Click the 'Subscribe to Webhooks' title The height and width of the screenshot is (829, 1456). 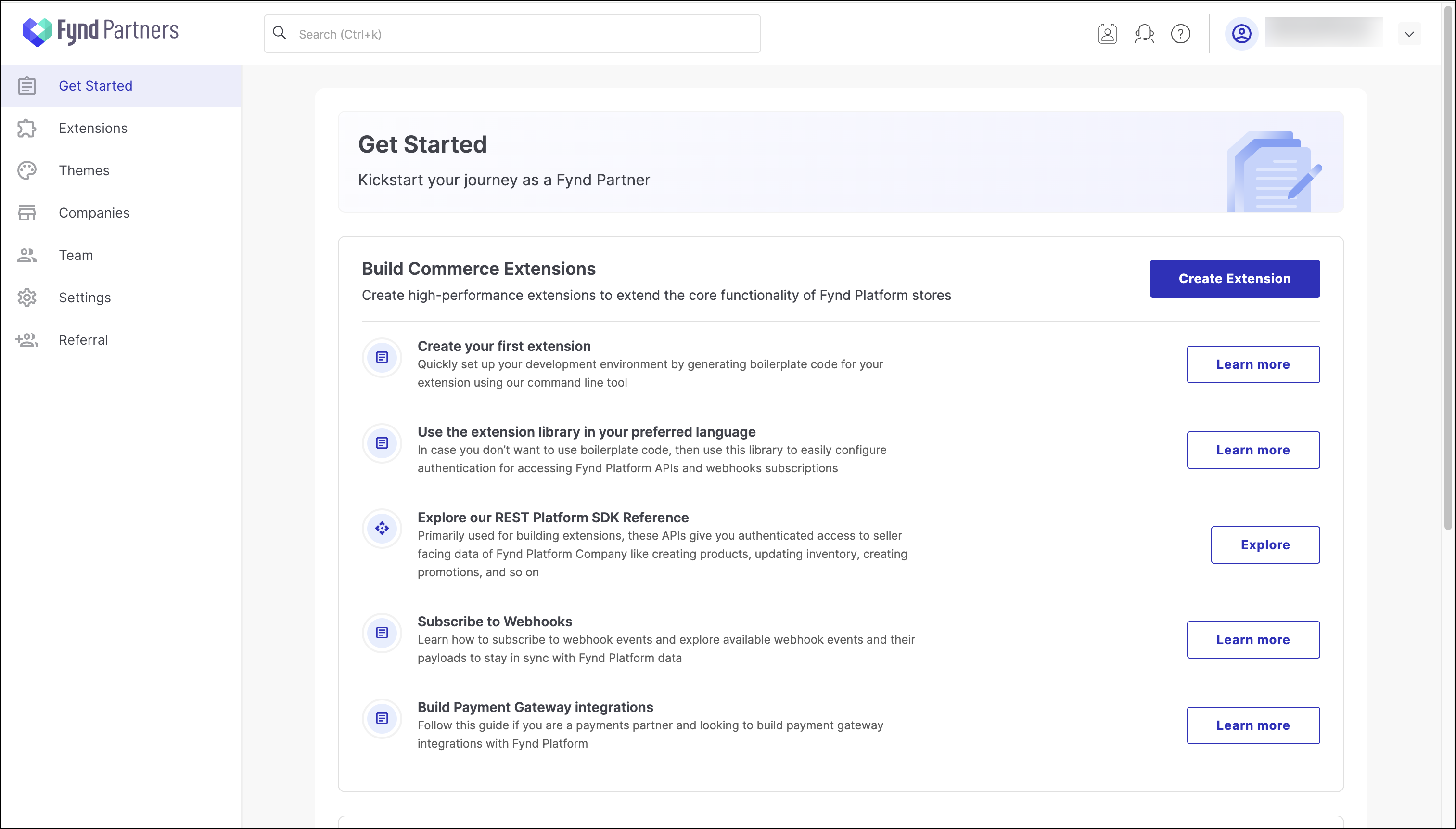tap(495, 621)
